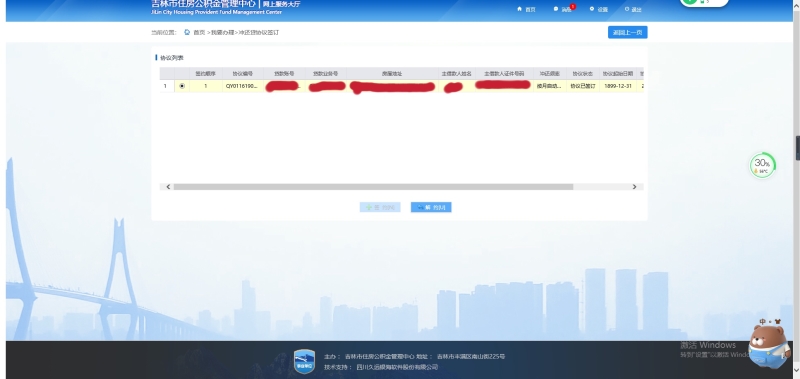This screenshot has width=800, height=379.
Task: Click the 协议状态 column header
Action: [583, 74]
